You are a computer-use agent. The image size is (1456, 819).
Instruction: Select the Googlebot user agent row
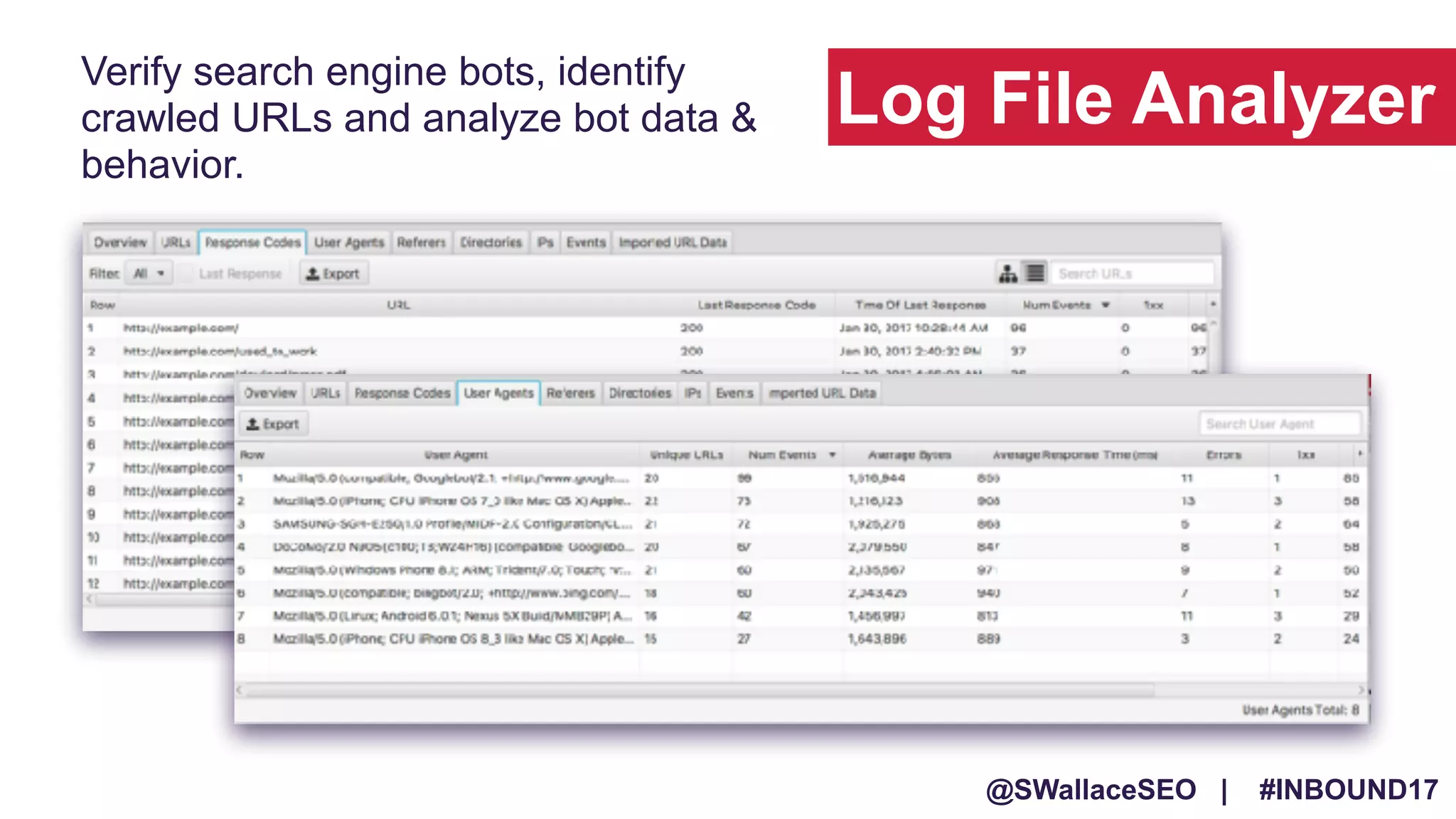pyautogui.click(x=801, y=478)
